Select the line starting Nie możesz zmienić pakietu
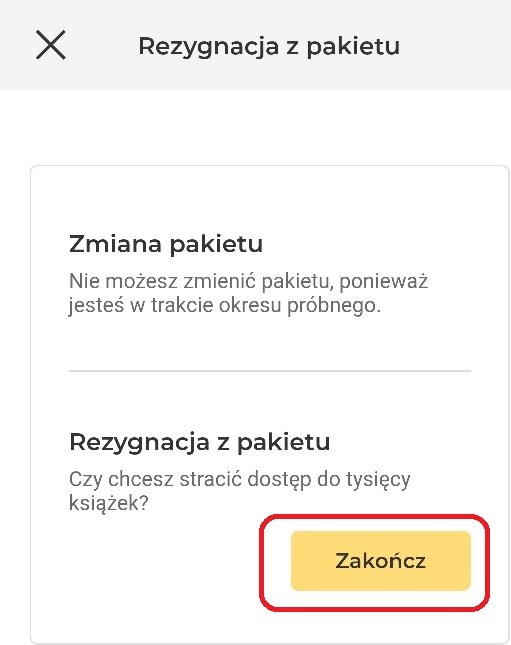 pyautogui.click(x=249, y=281)
